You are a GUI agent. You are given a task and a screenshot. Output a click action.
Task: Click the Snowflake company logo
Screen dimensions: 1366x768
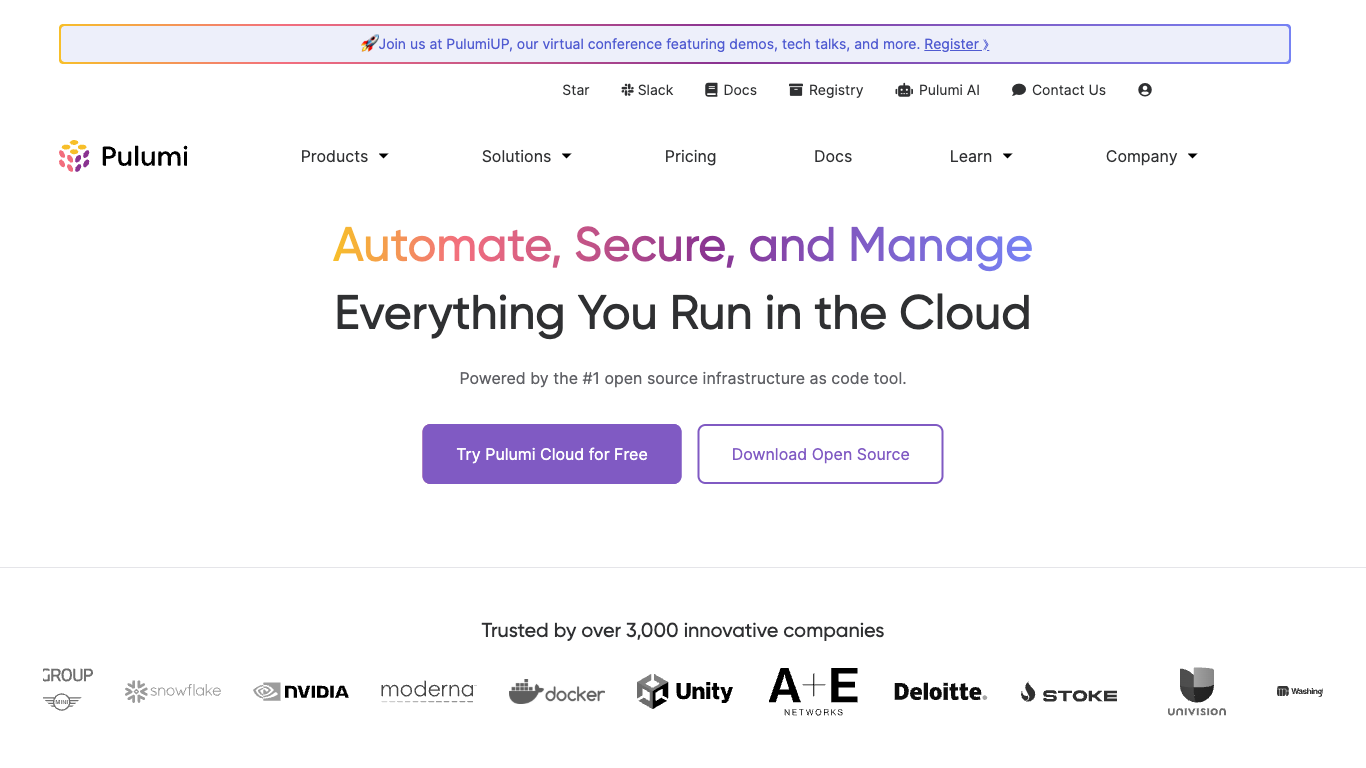coord(173,691)
